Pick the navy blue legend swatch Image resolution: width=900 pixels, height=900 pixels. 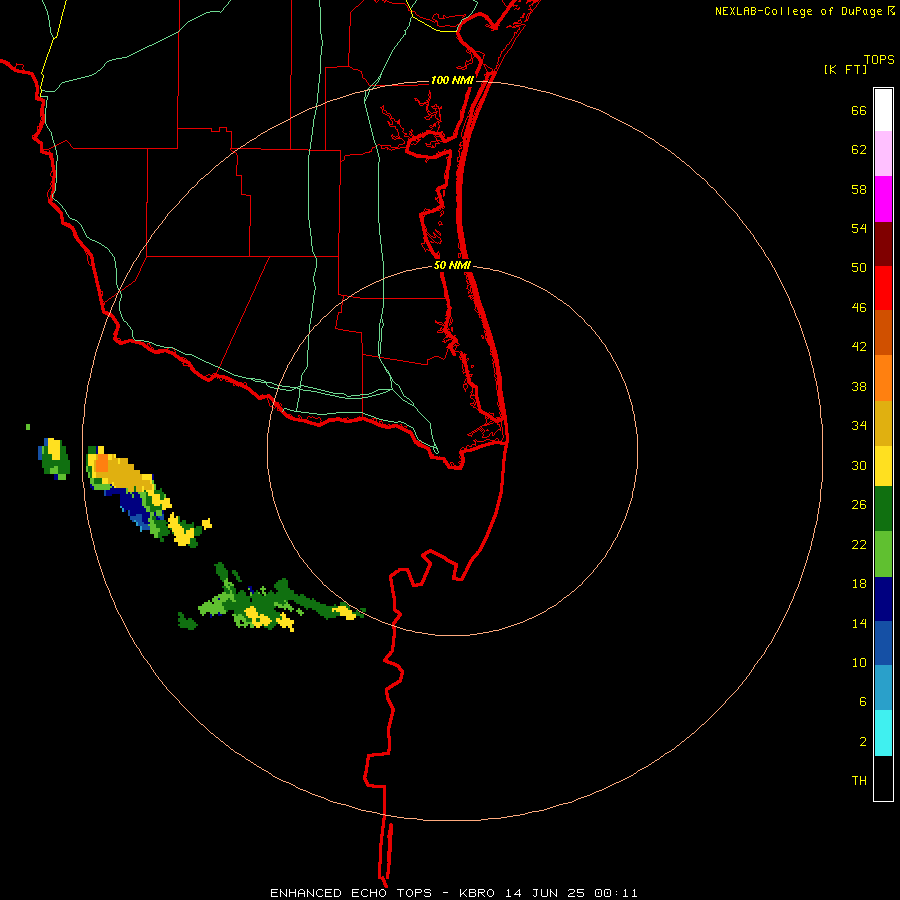[883, 599]
